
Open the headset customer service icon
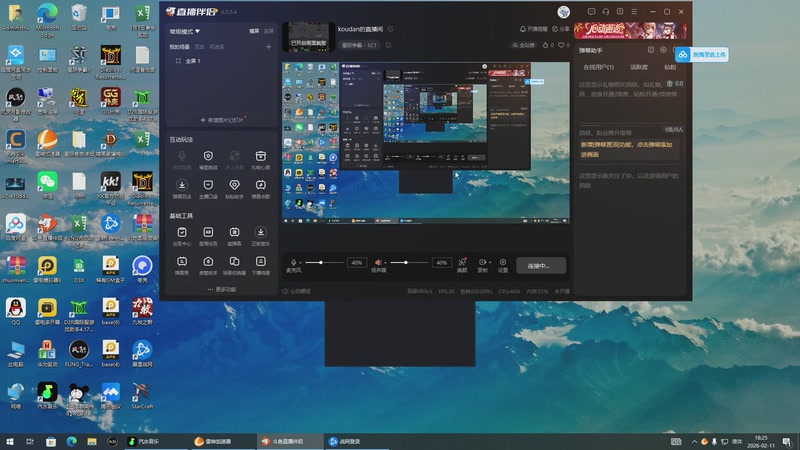[606, 11]
